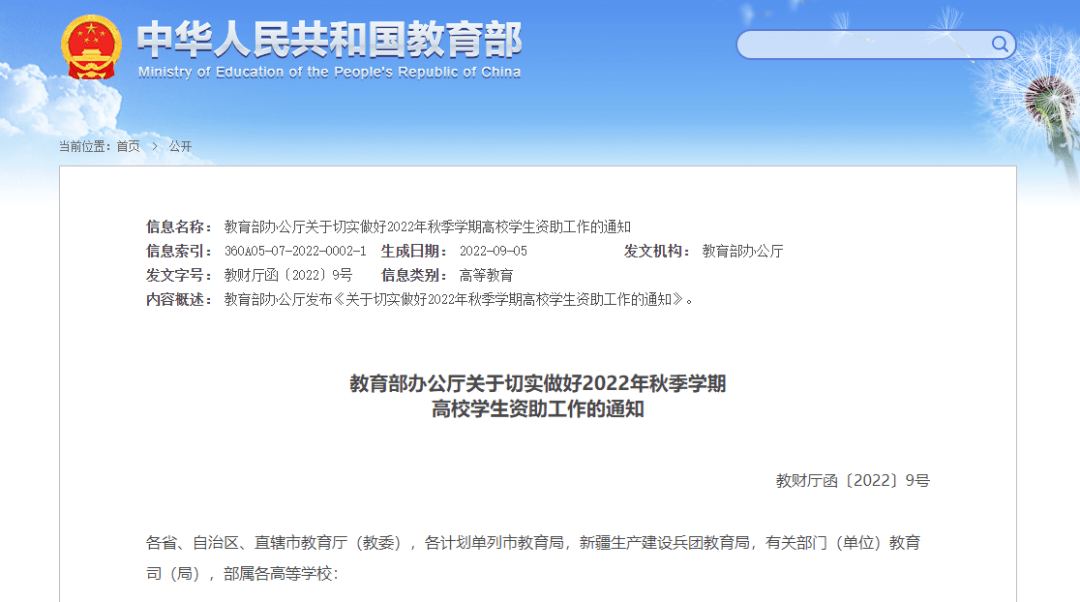
Task: Click title line 高校学生资助工作的通知
Action: coord(538,409)
